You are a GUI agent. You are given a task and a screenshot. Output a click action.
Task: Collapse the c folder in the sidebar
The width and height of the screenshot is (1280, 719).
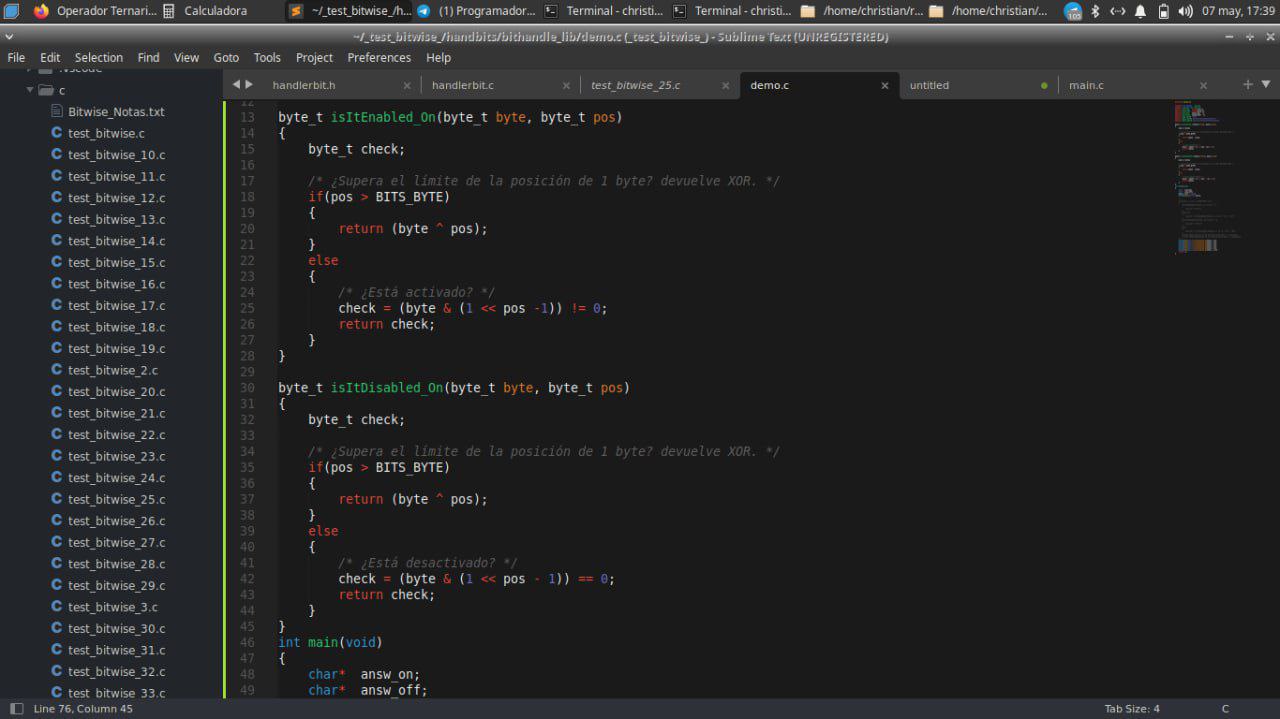pyautogui.click(x=30, y=89)
